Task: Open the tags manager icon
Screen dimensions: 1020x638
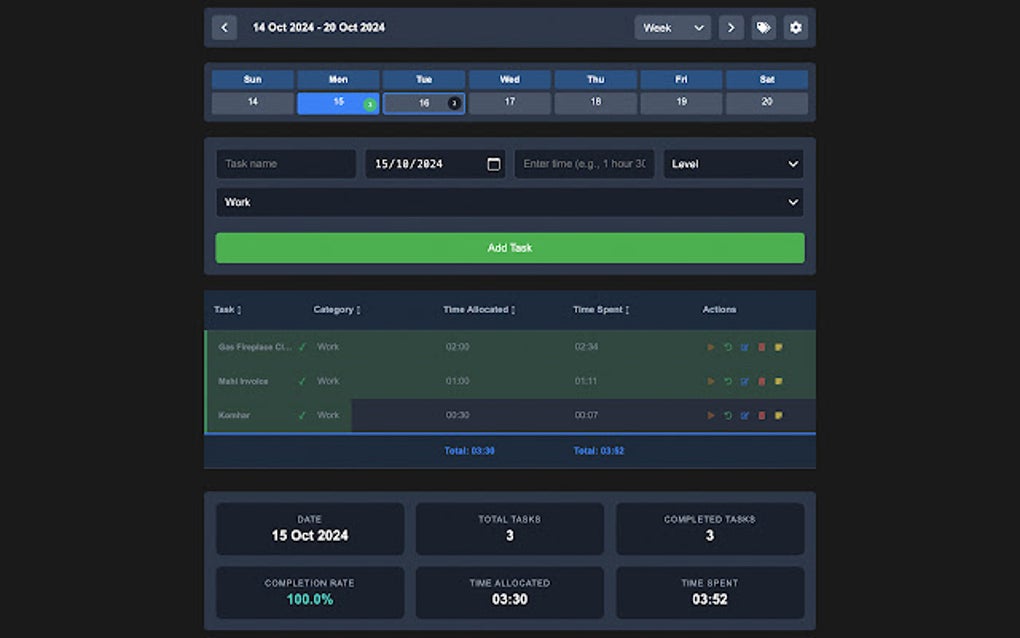Action: [x=763, y=27]
